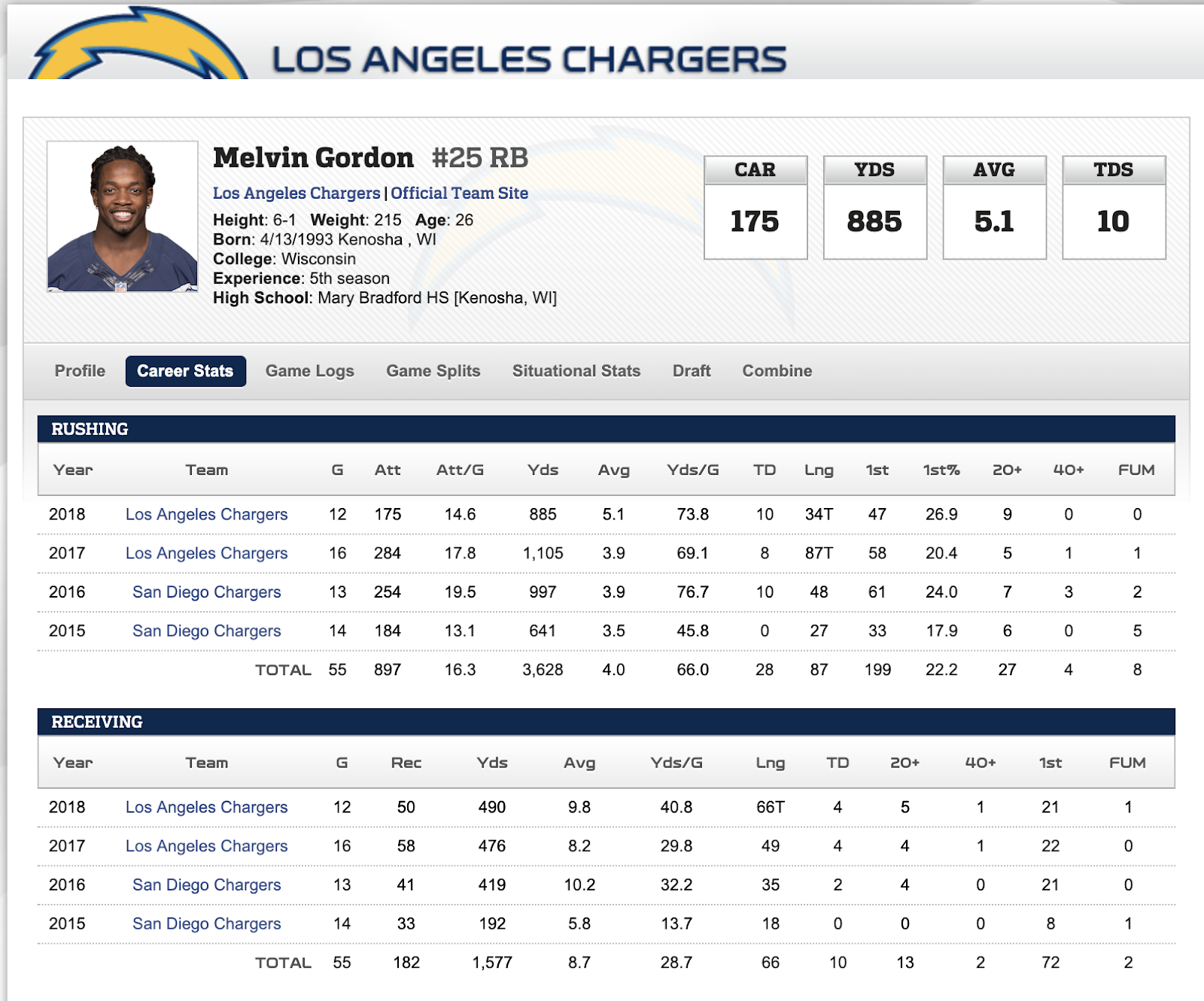
Task: Visit the Official Team Site link
Action: click(459, 193)
